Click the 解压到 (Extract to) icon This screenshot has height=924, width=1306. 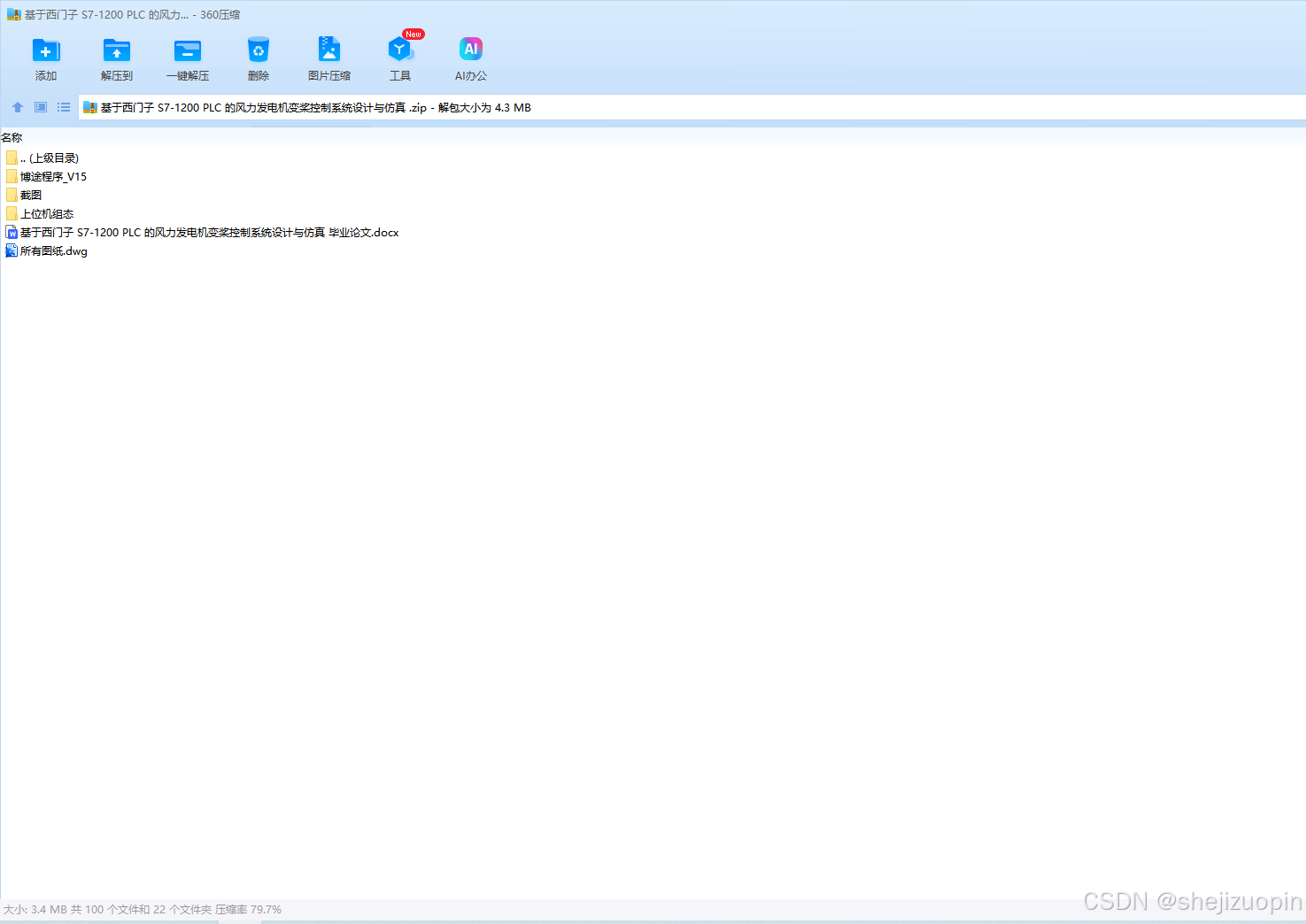[x=117, y=50]
